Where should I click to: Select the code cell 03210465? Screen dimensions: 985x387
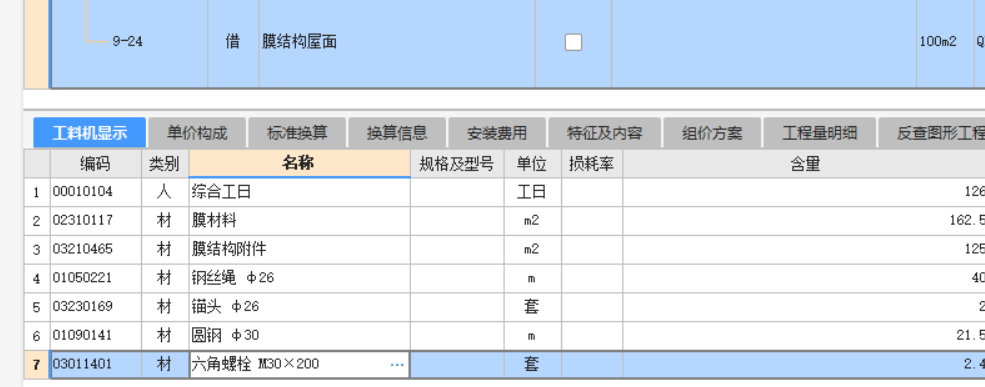point(95,249)
